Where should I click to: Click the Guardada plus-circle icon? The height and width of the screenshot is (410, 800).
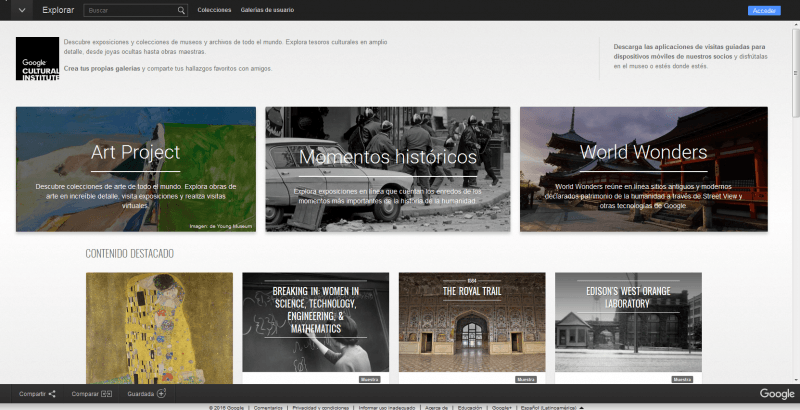161,393
